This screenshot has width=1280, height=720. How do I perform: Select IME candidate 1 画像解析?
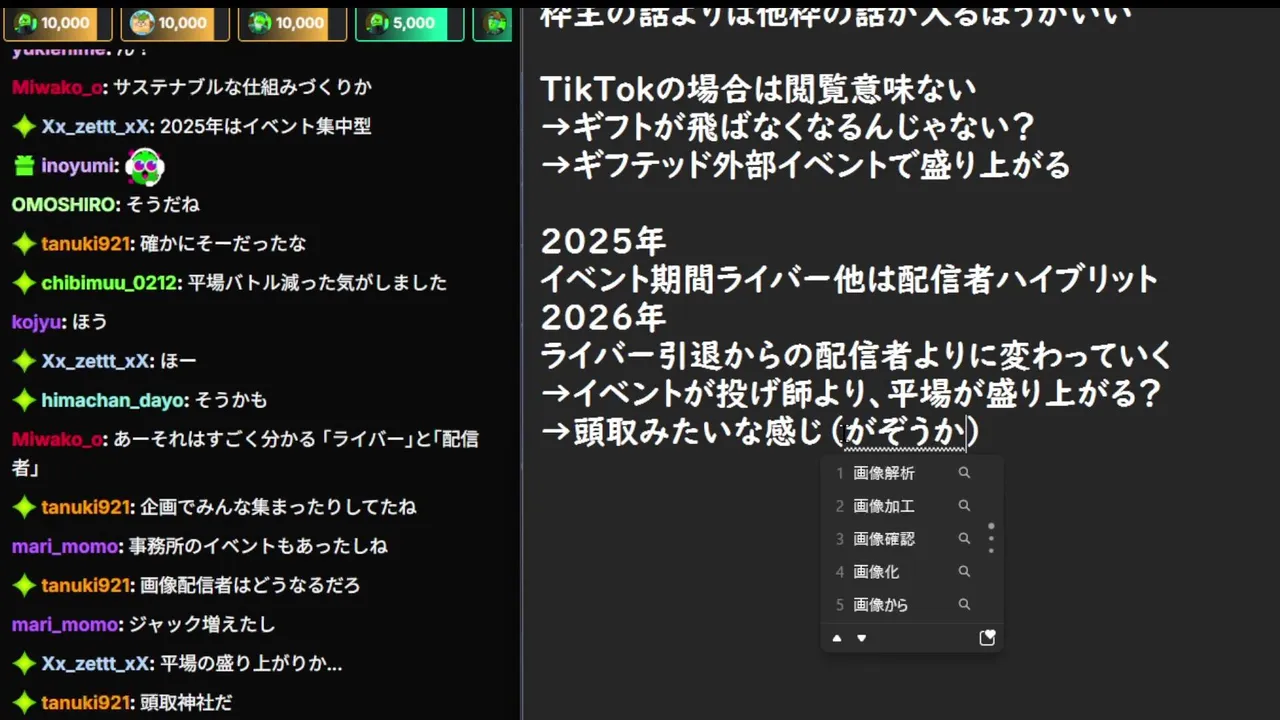(884, 473)
